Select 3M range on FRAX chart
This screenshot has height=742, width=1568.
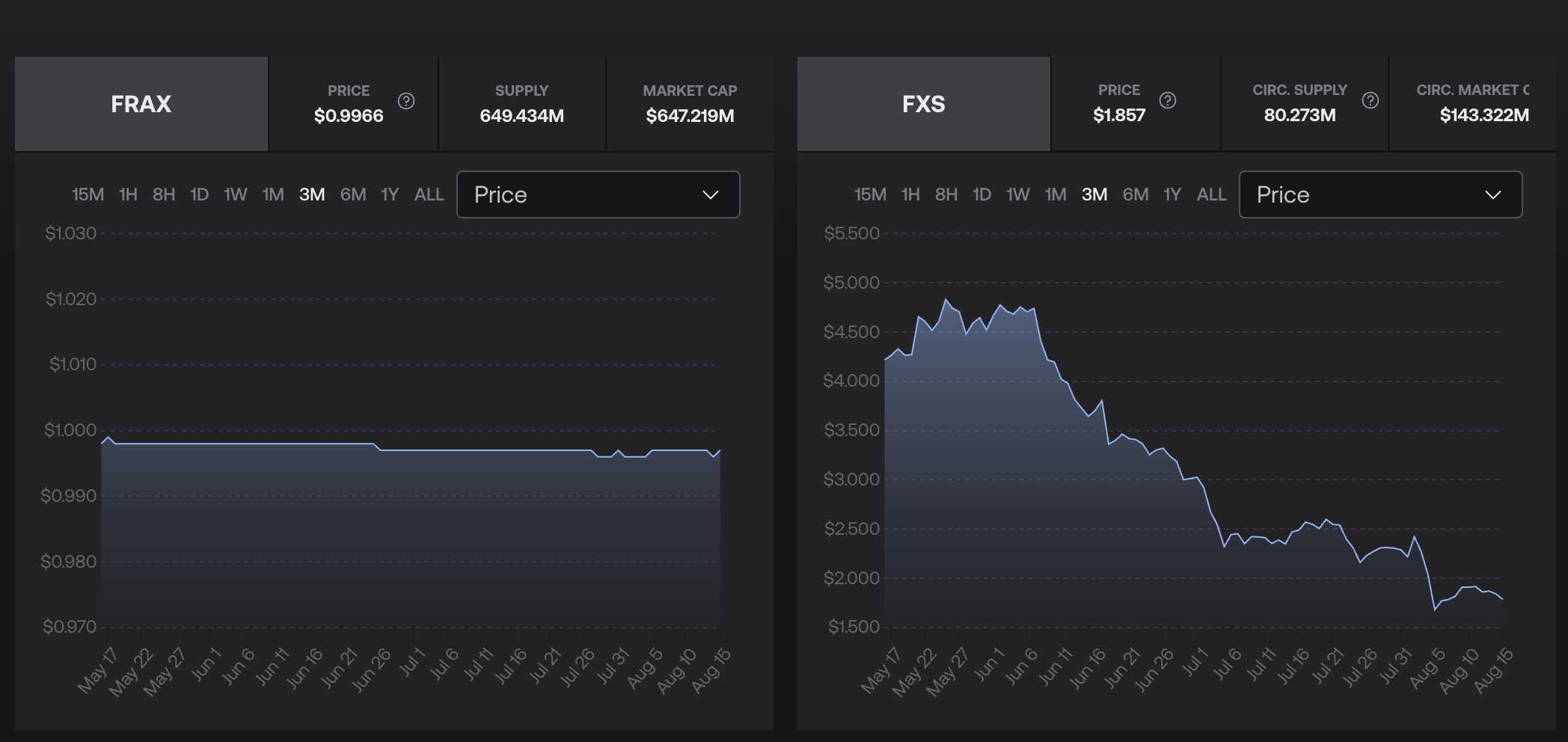[x=312, y=194]
